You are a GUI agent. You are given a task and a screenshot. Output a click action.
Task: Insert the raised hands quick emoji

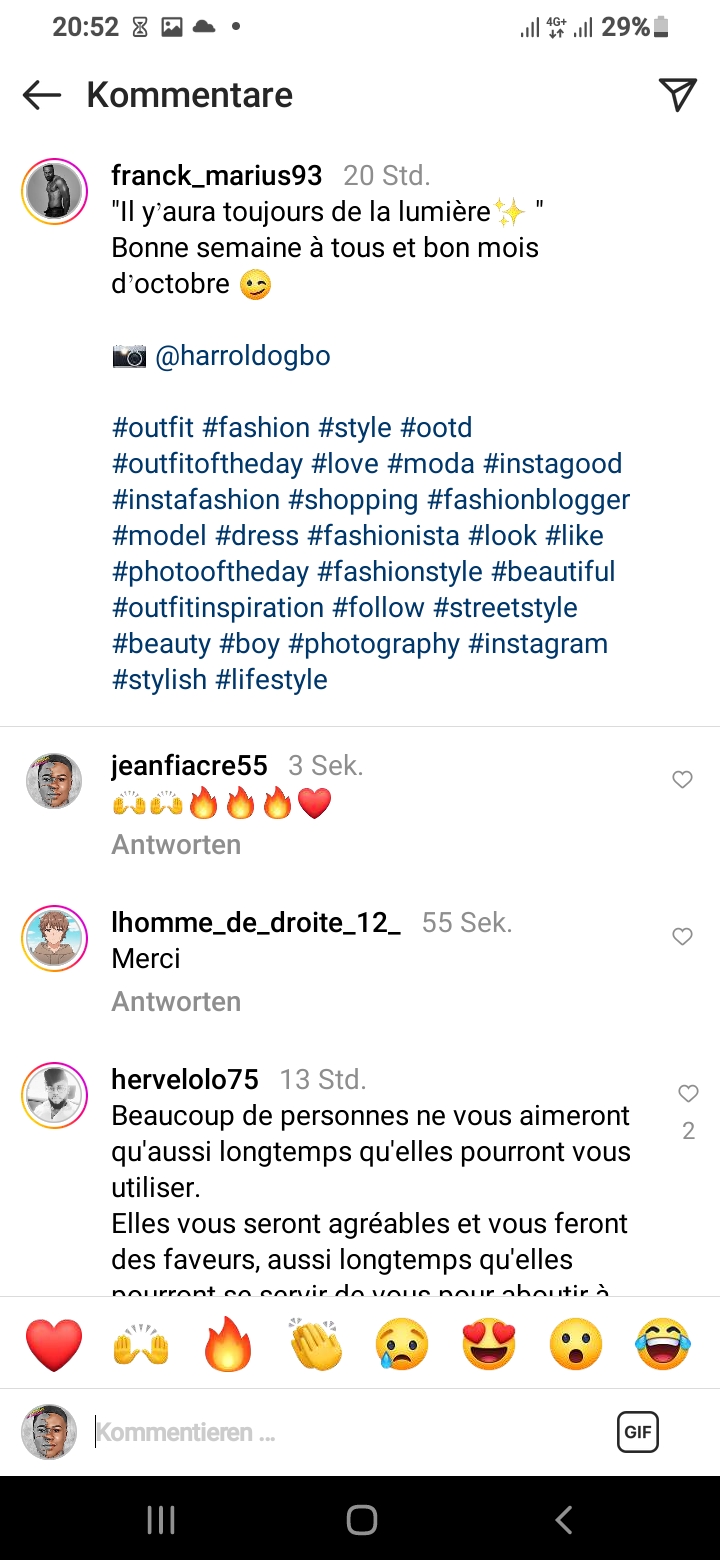pos(141,1345)
